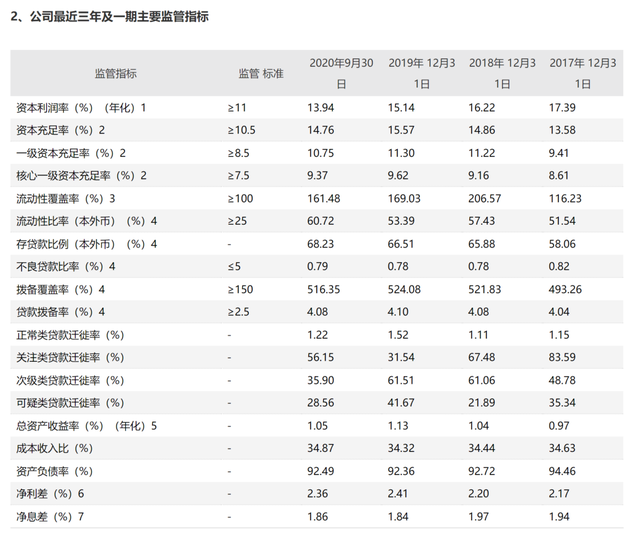Select row label 净息差（%）7

(50, 517)
